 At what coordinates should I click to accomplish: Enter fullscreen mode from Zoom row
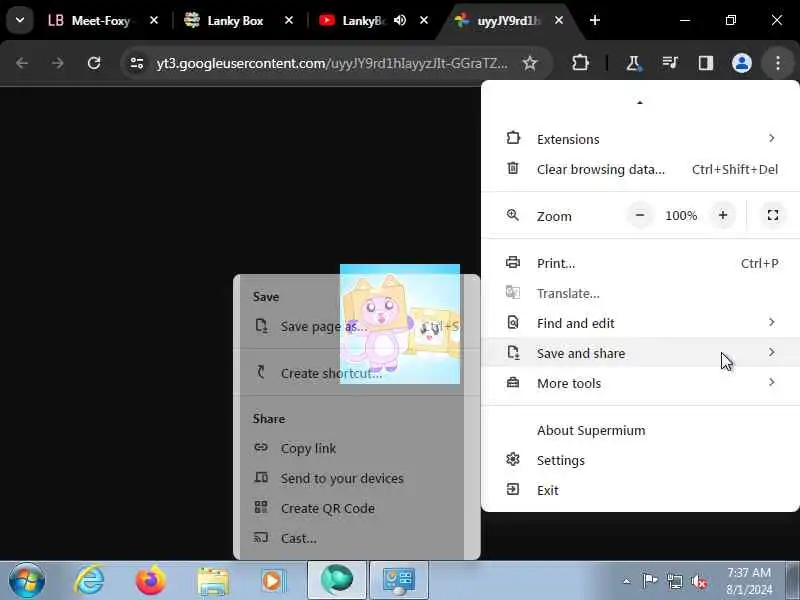click(772, 215)
